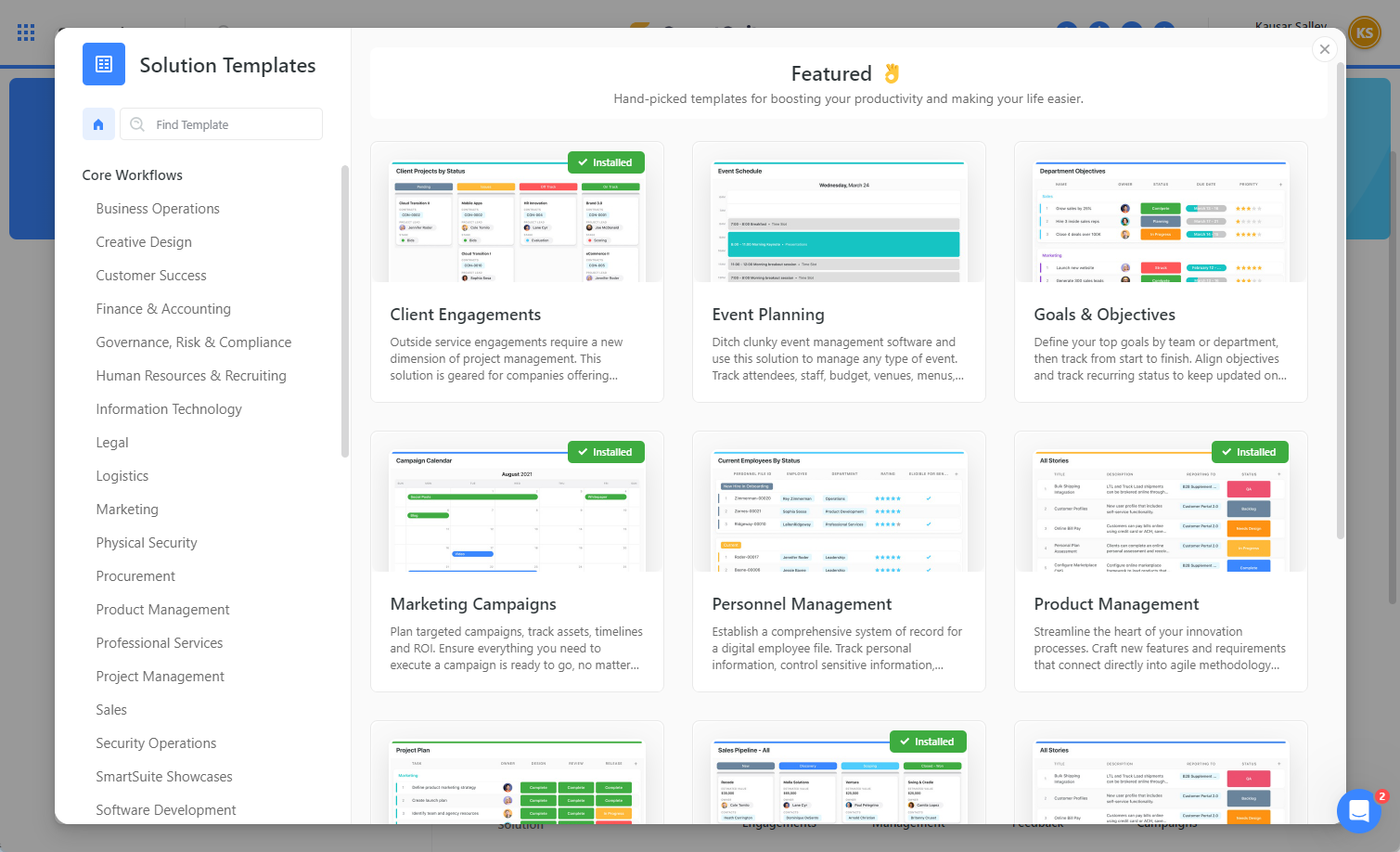Open the apps grid launcher icon
The image size is (1400, 852).
pyautogui.click(x=26, y=32)
